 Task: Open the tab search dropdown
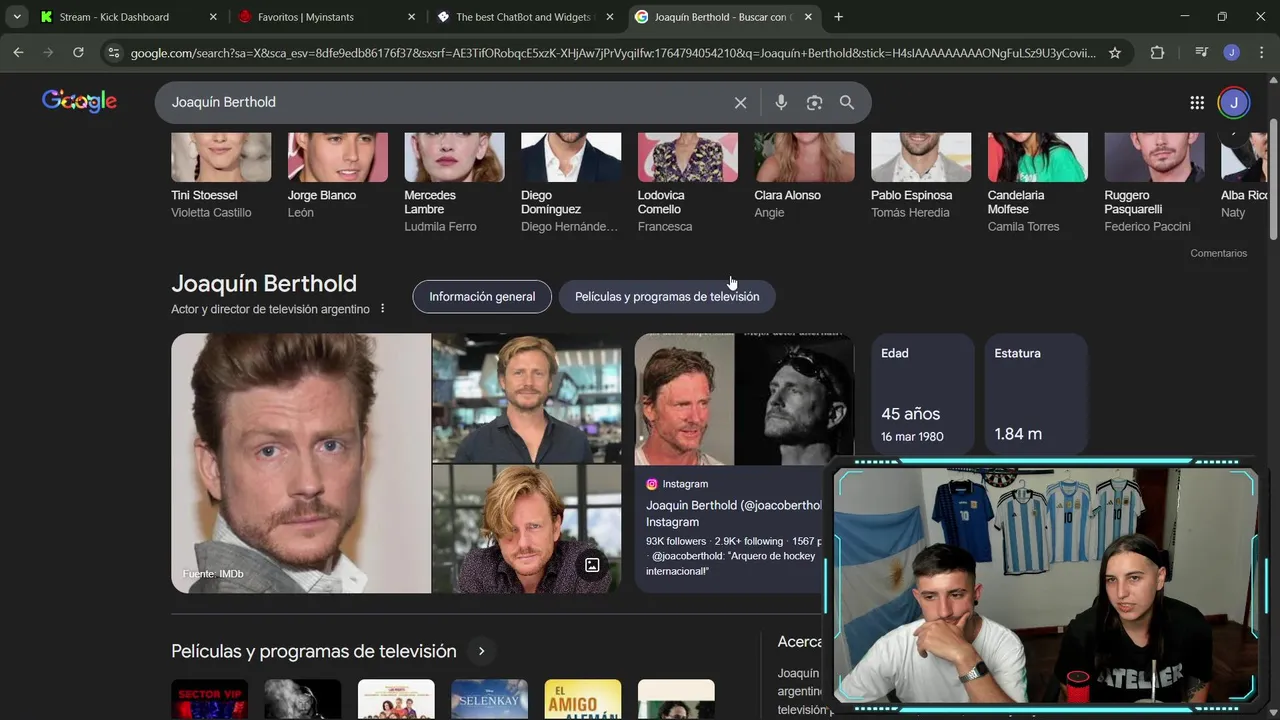17,17
